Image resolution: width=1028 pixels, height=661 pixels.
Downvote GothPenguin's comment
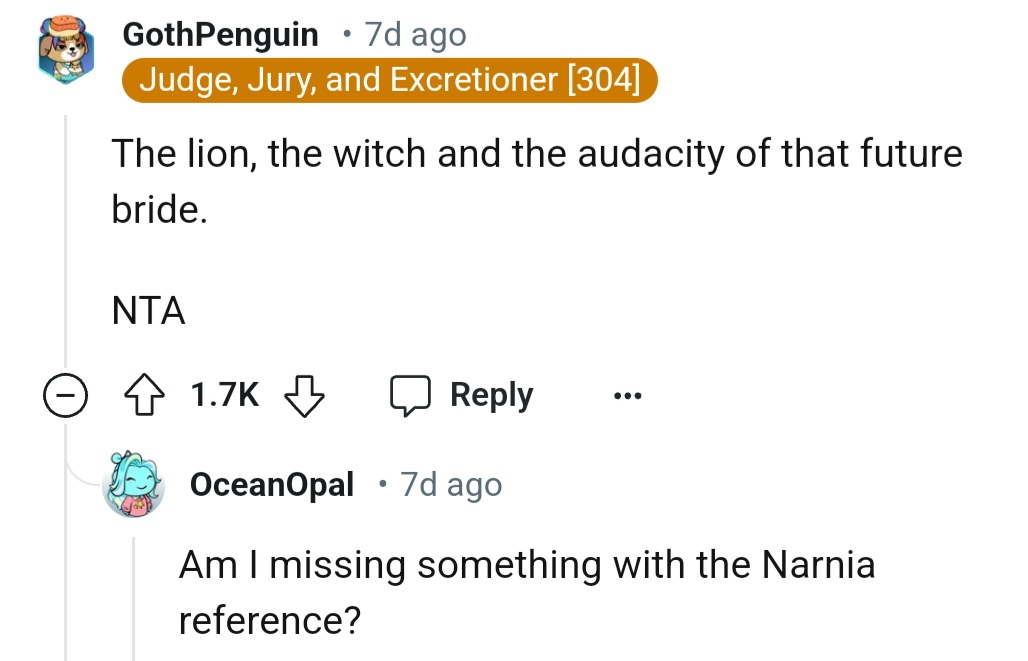coord(305,396)
